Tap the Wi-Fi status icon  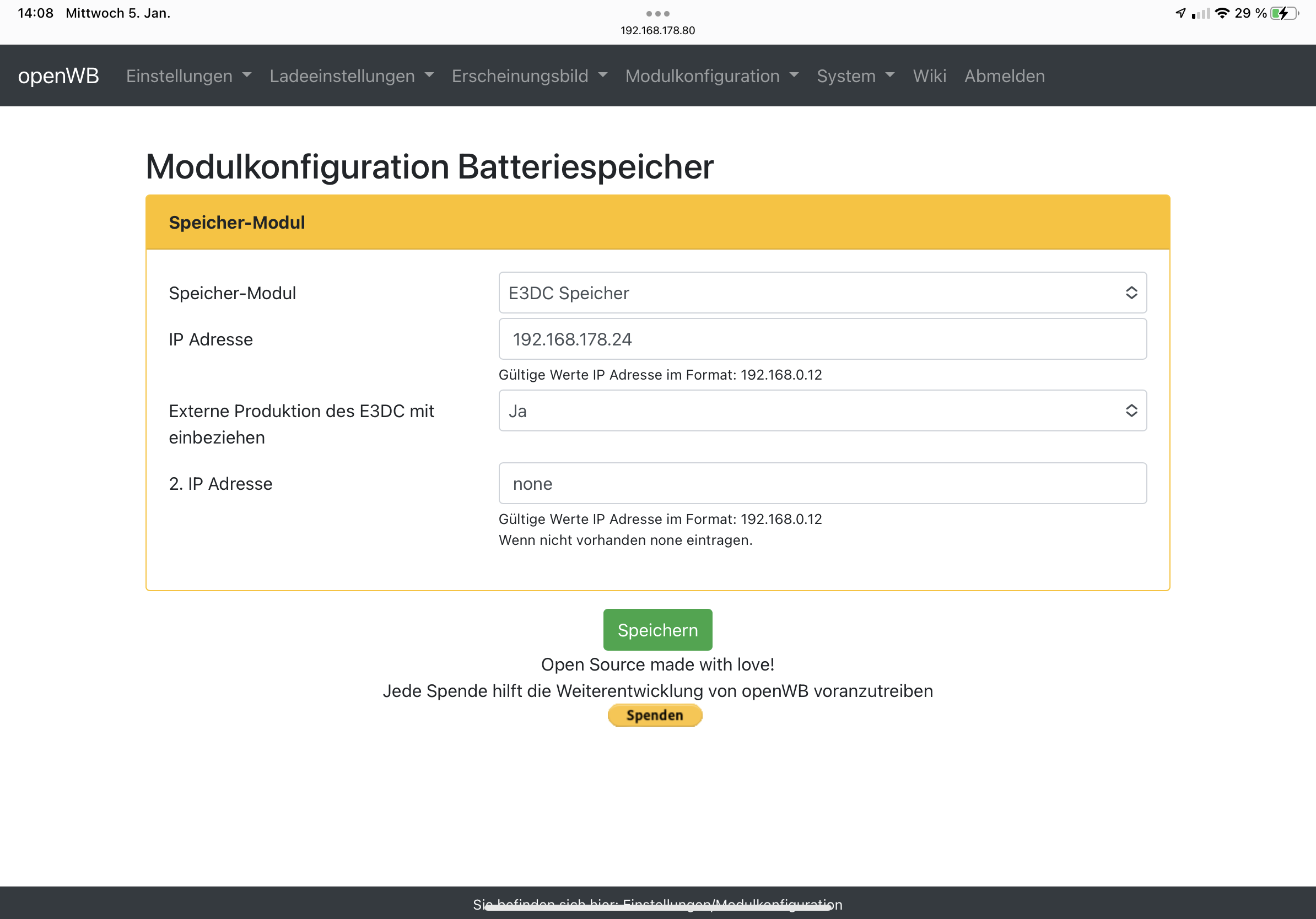[1221, 13]
